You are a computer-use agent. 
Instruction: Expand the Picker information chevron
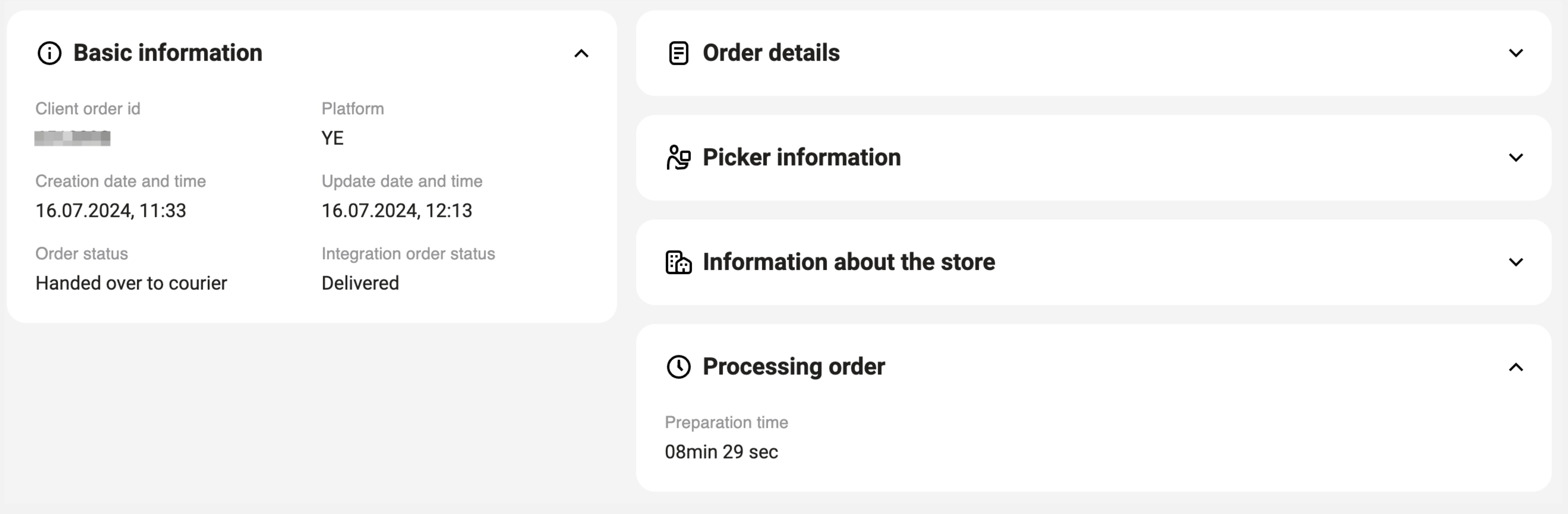(x=1516, y=158)
